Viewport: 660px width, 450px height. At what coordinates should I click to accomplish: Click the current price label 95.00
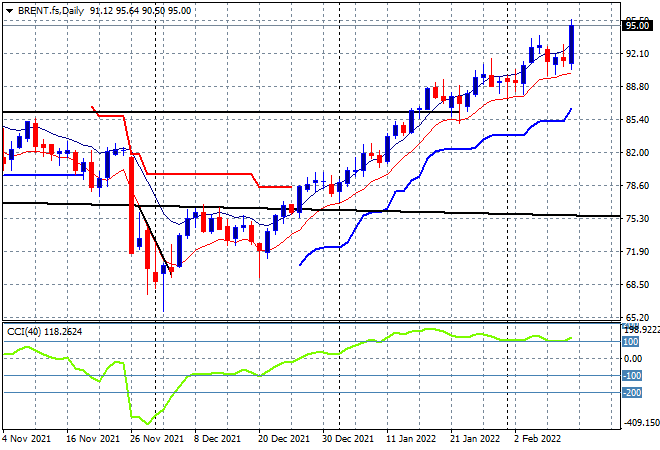coord(637,26)
